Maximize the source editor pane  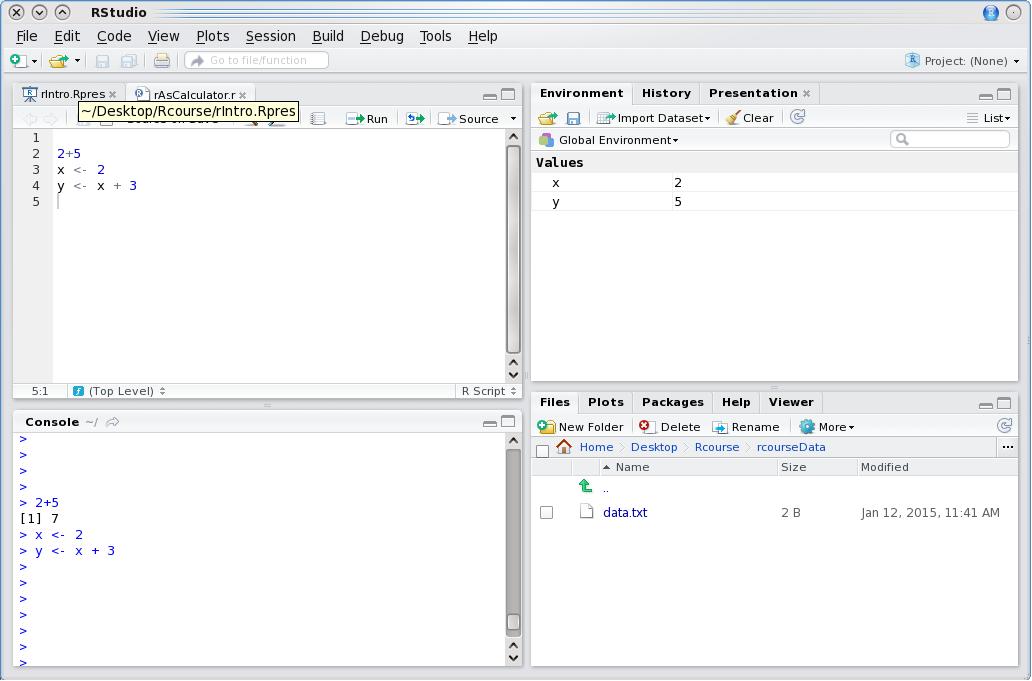click(x=508, y=95)
